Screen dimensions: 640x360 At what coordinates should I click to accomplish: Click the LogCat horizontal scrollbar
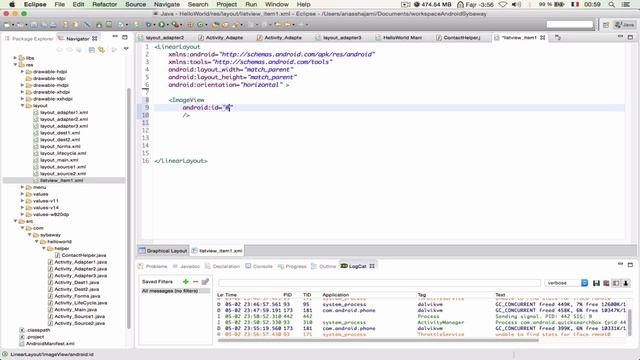(378, 340)
